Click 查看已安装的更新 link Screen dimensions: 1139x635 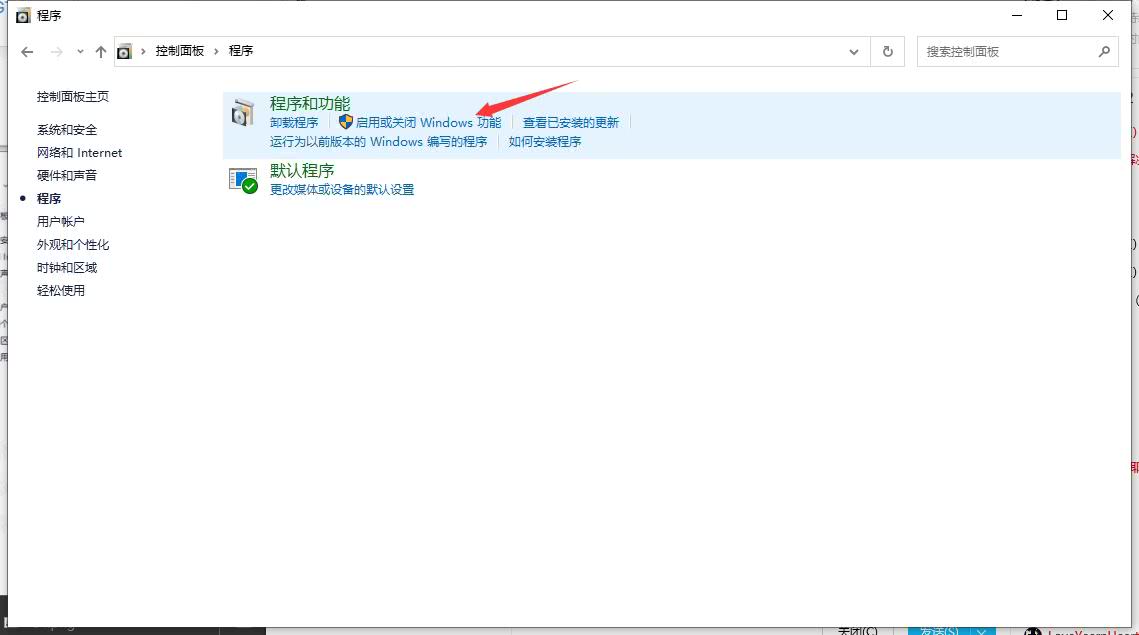571,123
